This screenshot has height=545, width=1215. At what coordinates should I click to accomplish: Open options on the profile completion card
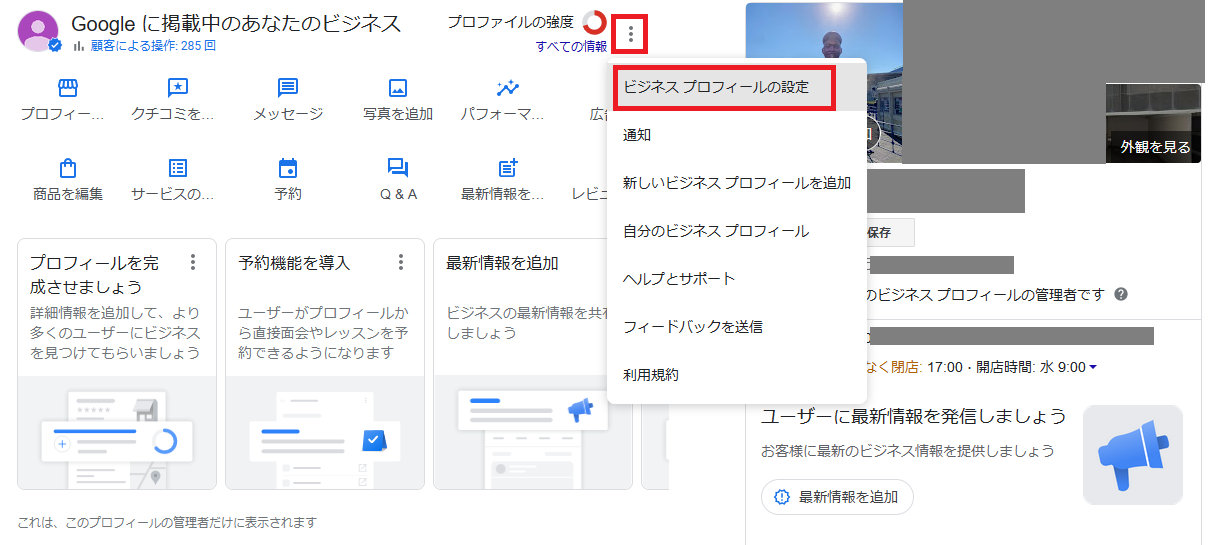tap(193, 262)
